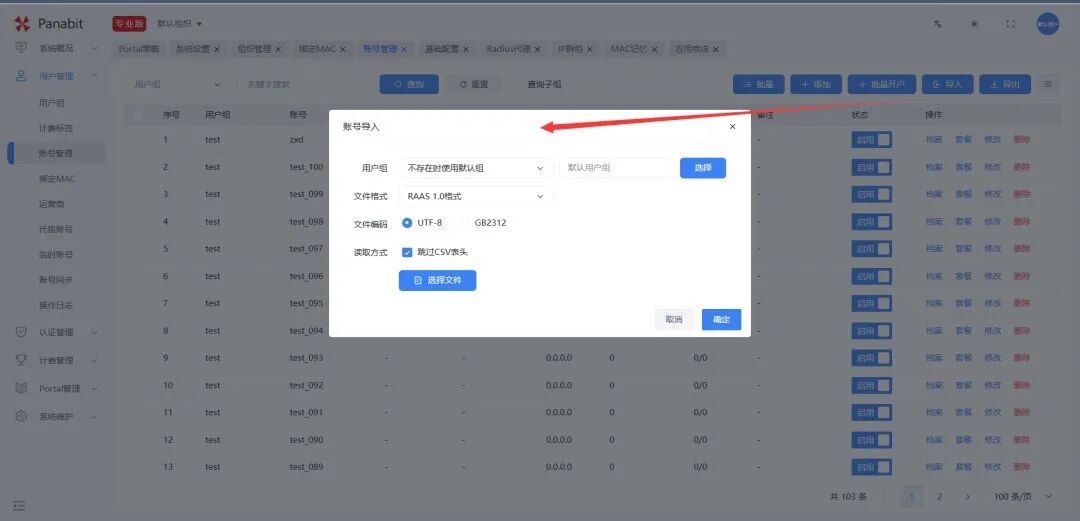Select GB2312 file encoding radio
This screenshot has width=1080, height=521.
pos(464,223)
